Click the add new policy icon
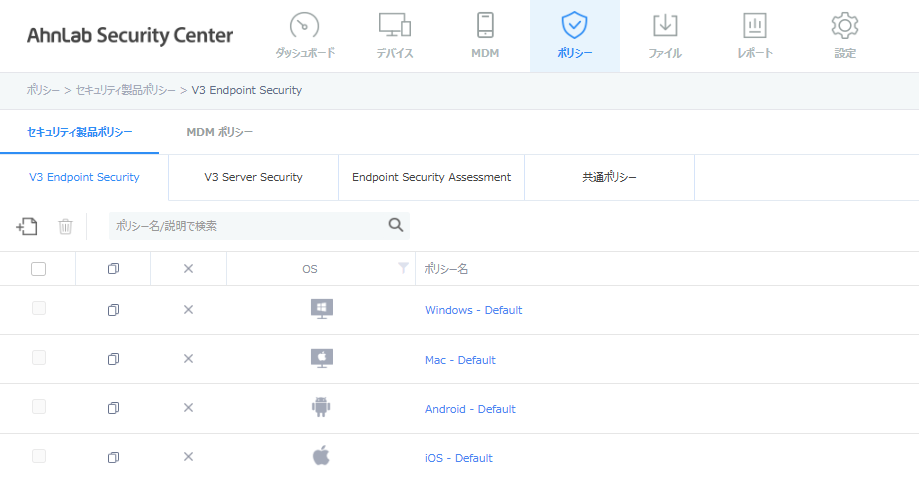The height and width of the screenshot is (478, 919). 27,226
